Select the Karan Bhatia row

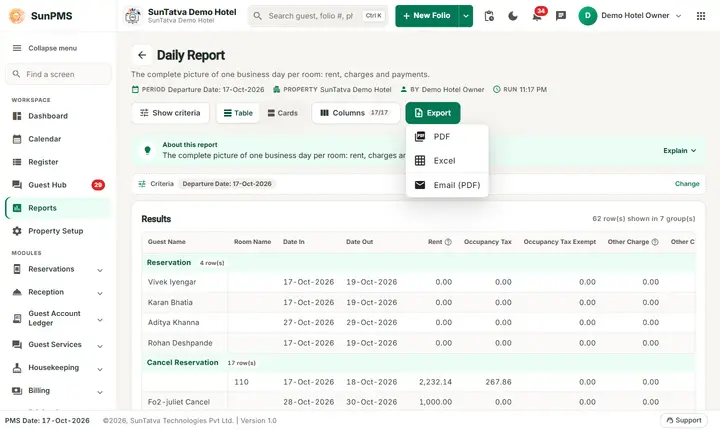[419, 302]
